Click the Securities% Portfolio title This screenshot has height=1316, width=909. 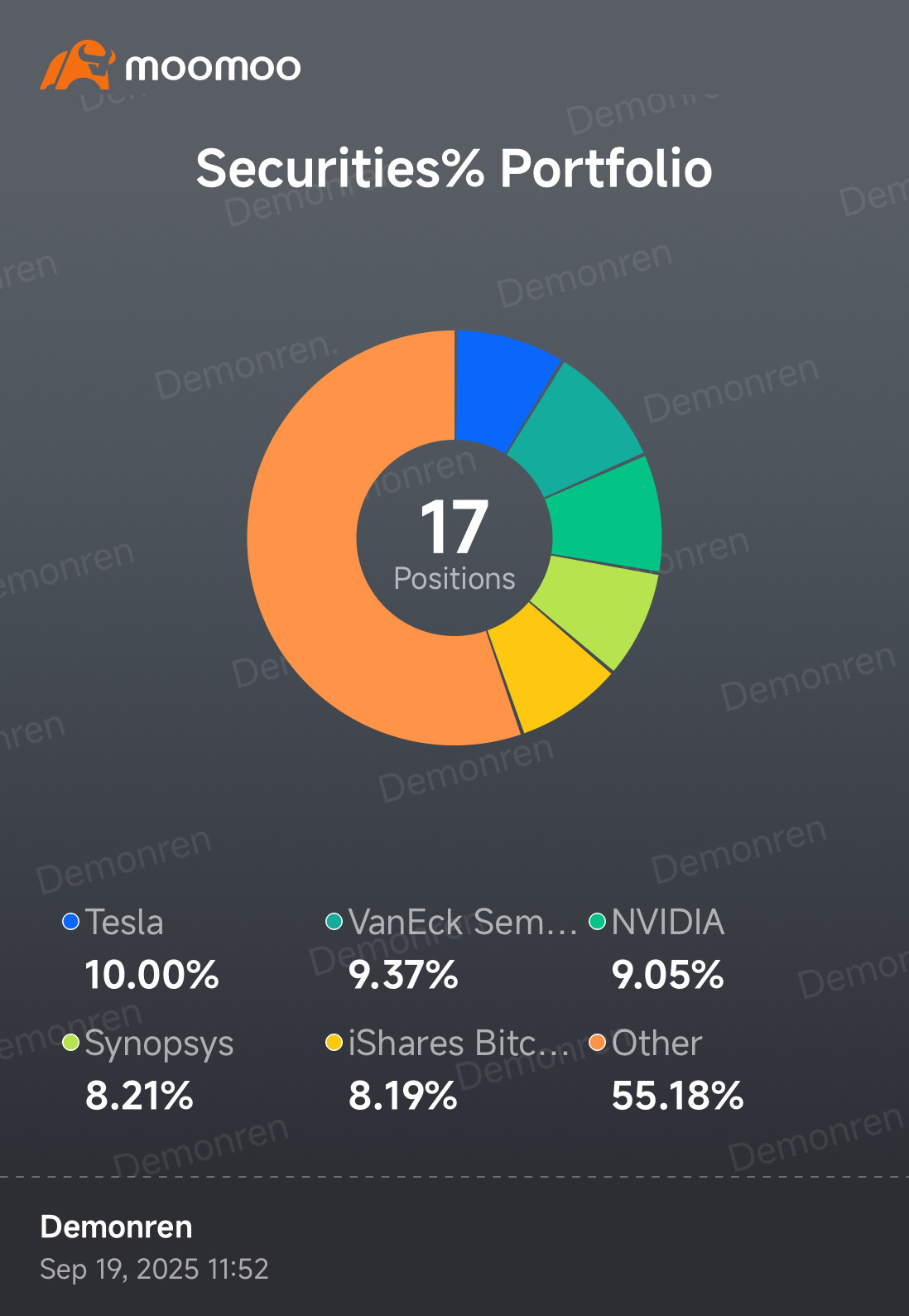pos(454,169)
